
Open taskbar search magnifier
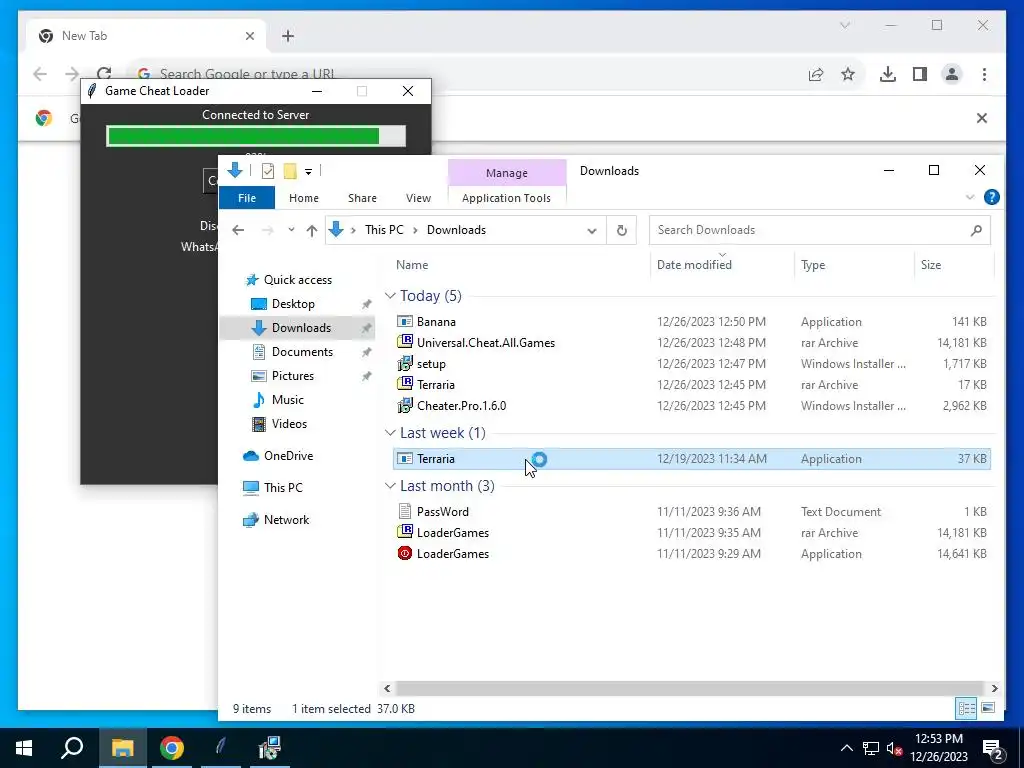[x=72, y=748]
